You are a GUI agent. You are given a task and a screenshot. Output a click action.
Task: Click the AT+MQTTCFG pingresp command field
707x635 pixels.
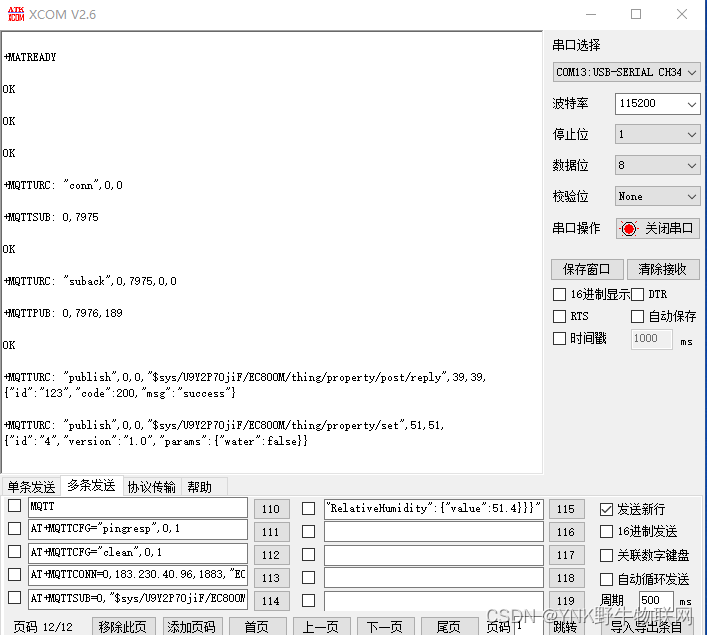(x=138, y=529)
